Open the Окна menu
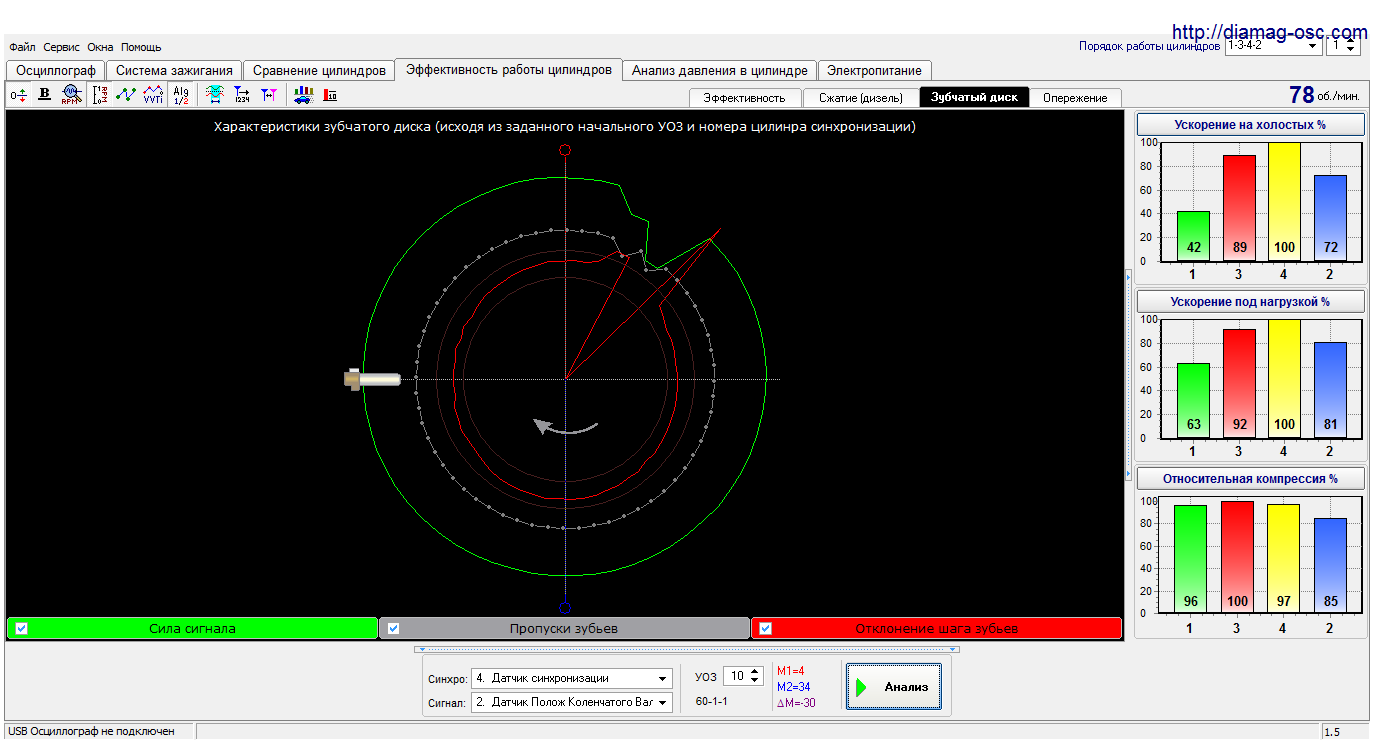 (x=100, y=47)
